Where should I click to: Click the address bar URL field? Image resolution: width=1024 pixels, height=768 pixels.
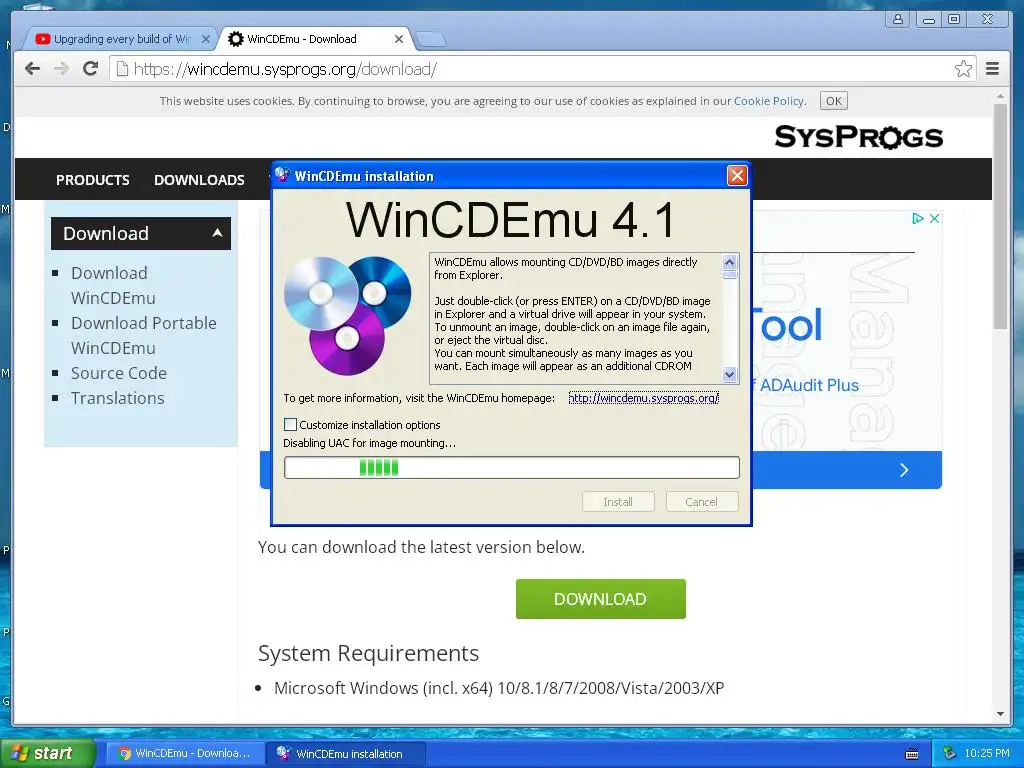click(x=542, y=69)
